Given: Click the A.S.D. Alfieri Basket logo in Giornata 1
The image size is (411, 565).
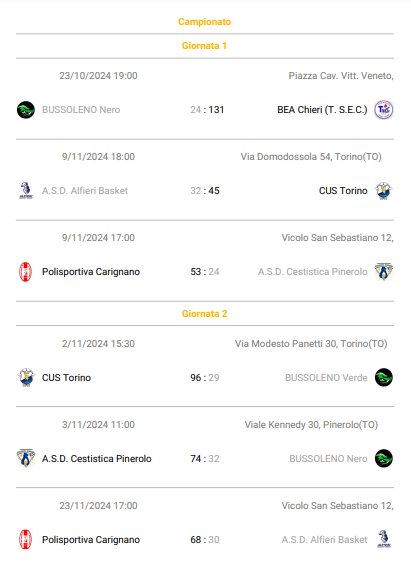Looking at the screenshot, I should coord(26,191).
